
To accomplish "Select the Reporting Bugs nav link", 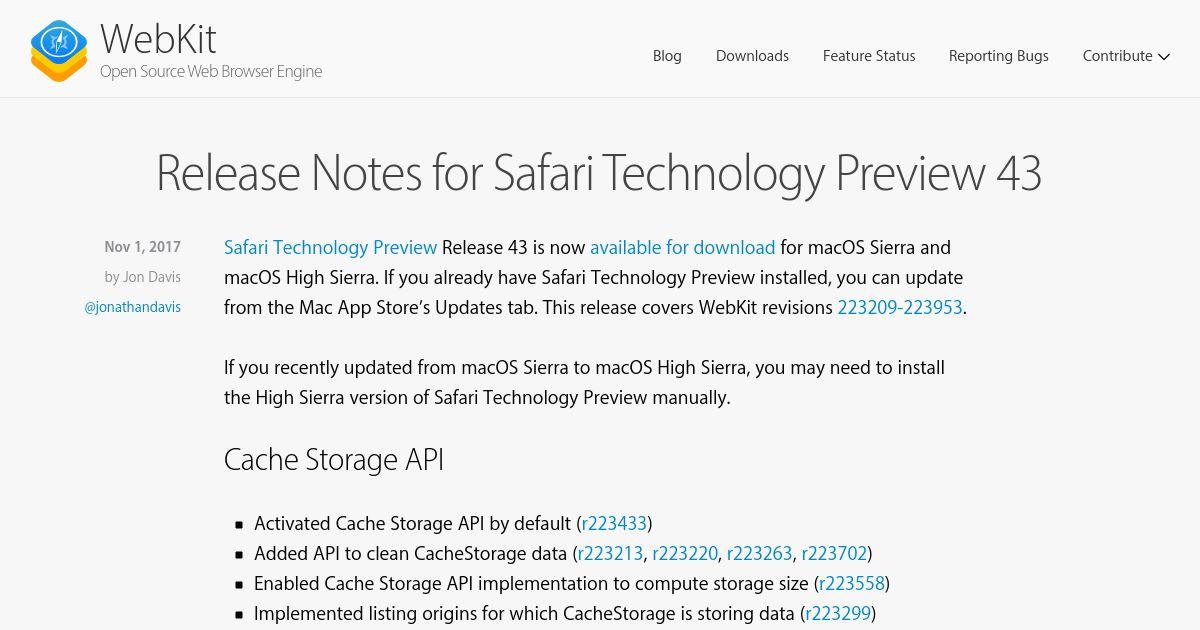I will tap(999, 56).
